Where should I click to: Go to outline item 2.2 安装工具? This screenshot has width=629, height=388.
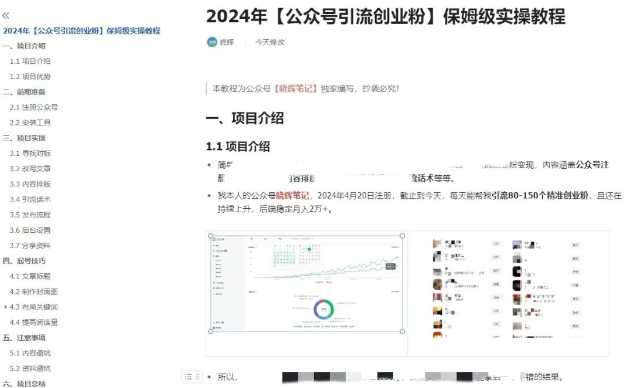tap(30, 122)
